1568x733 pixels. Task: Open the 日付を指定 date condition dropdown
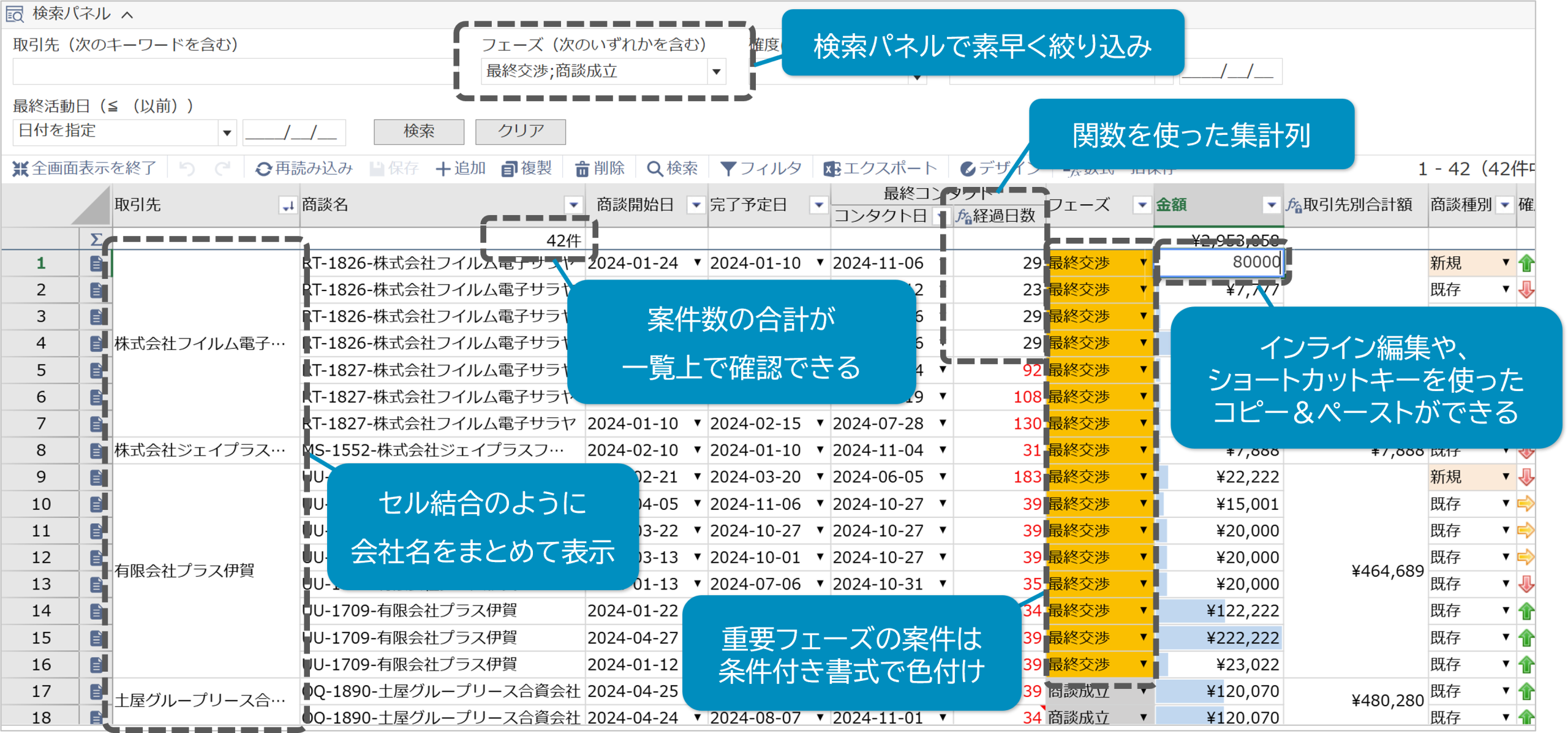point(227,131)
